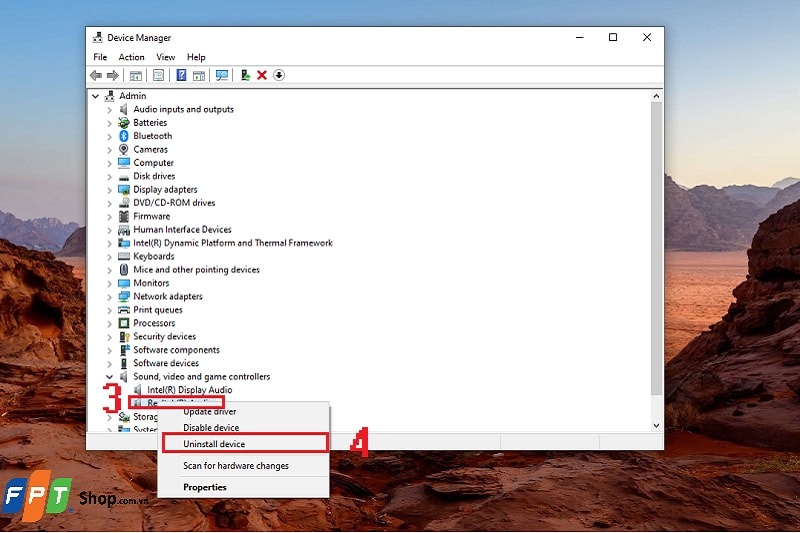Select the Computer category label
This screenshot has height=533, width=800.
pyautogui.click(x=153, y=163)
